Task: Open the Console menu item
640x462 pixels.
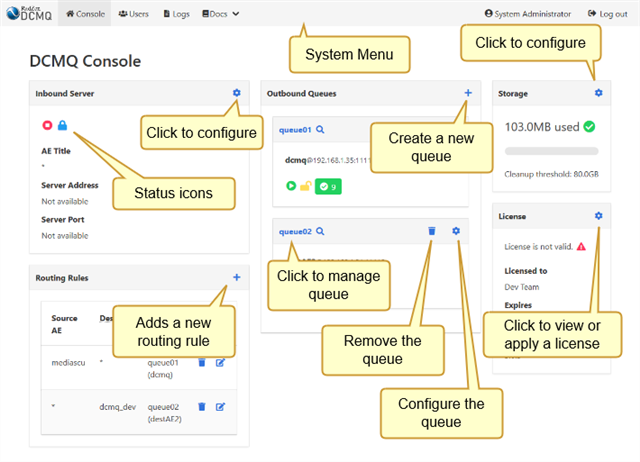Action: click(x=85, y=14)
